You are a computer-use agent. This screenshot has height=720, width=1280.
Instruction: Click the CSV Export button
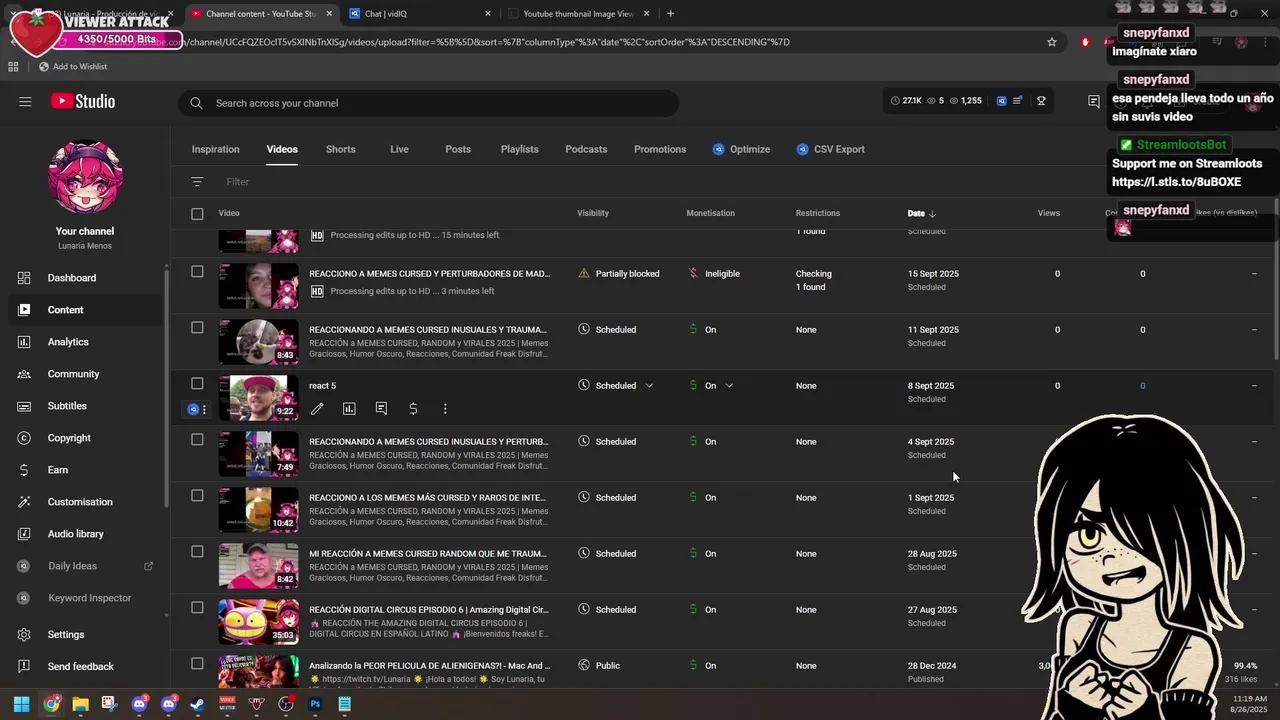pos(830,149)
